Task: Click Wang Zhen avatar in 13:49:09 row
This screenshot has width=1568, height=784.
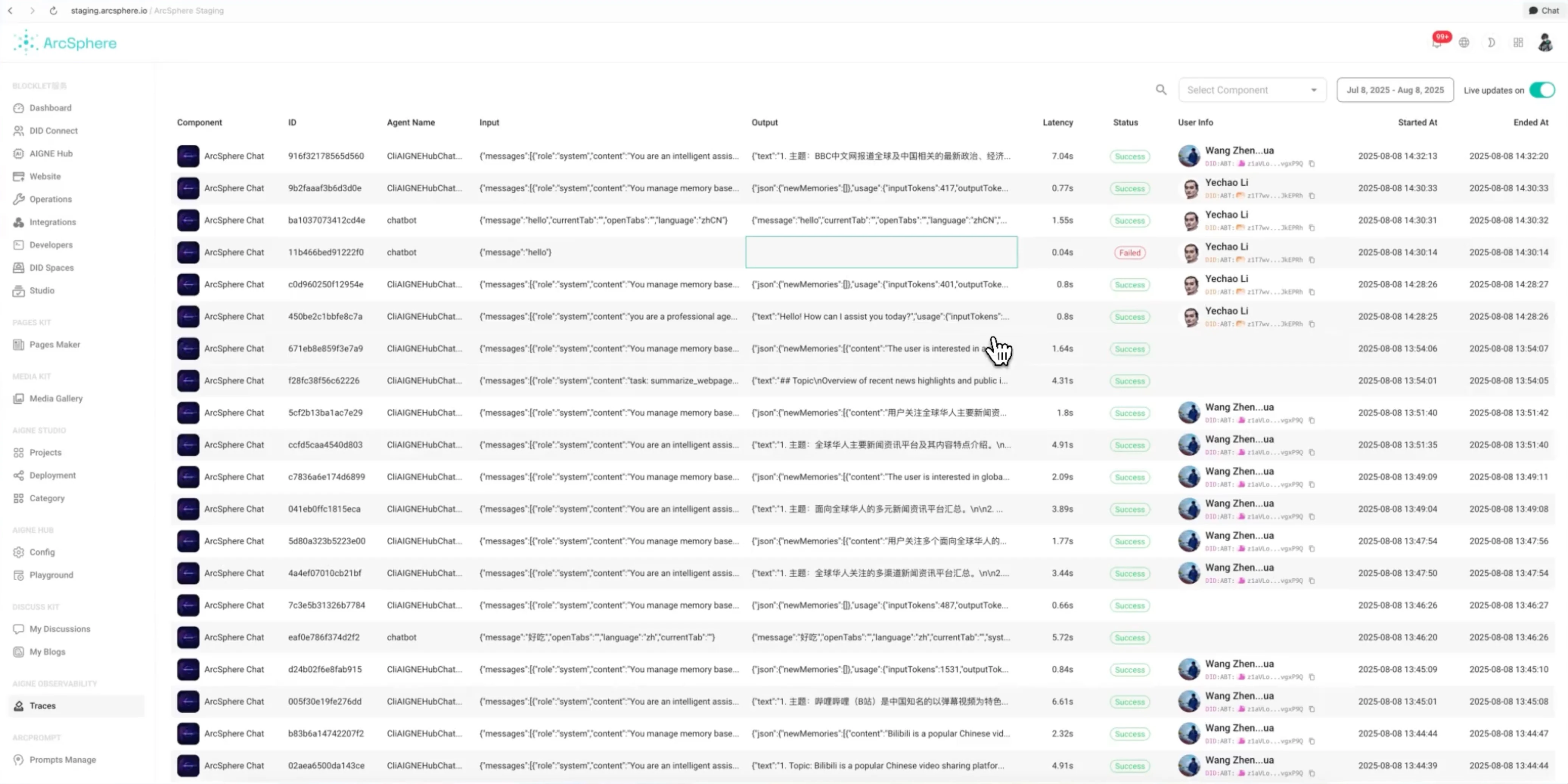Action: (x=1189, y=477)
